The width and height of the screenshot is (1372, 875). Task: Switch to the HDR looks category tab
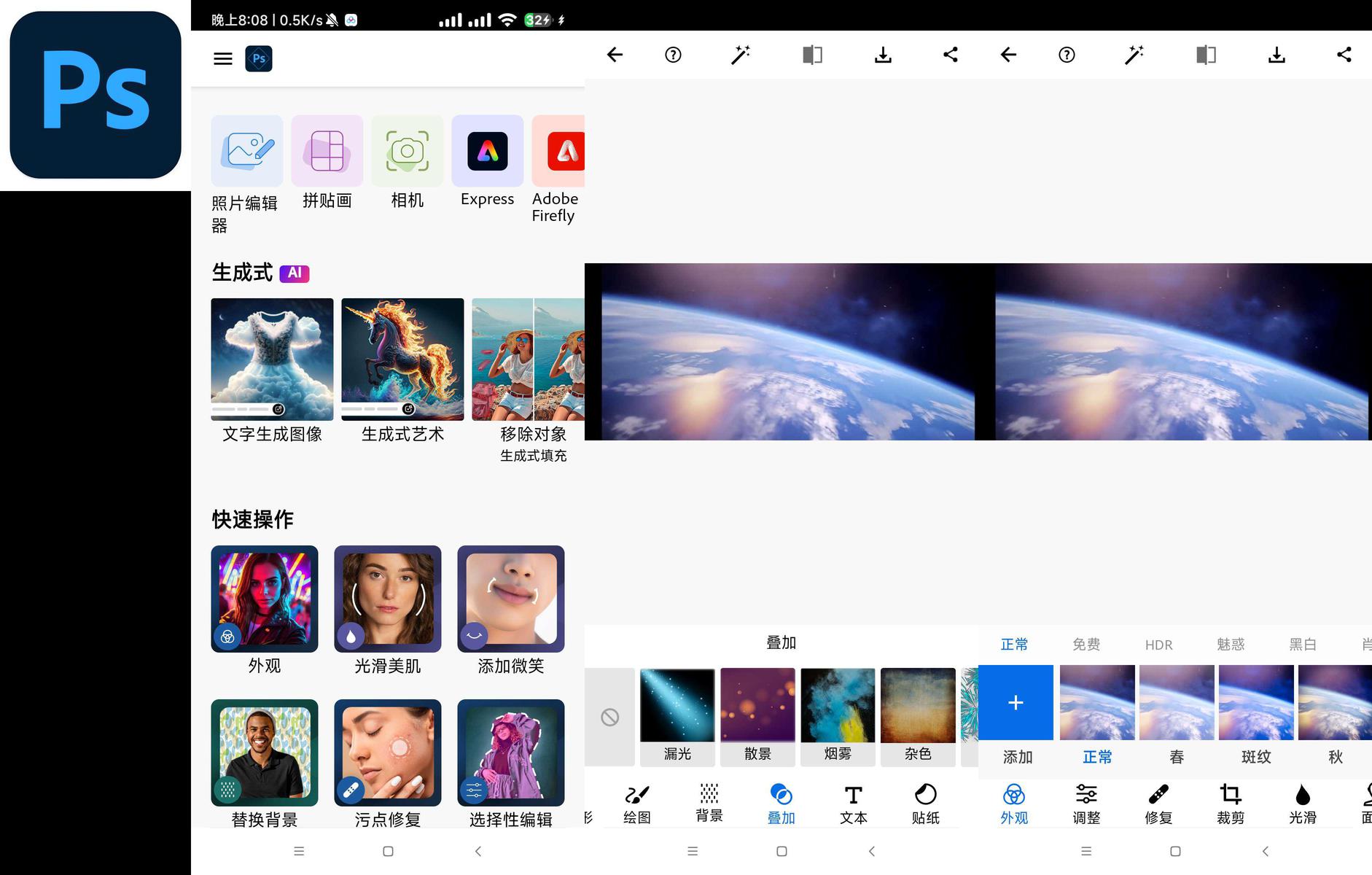[x=1158, y=645]
